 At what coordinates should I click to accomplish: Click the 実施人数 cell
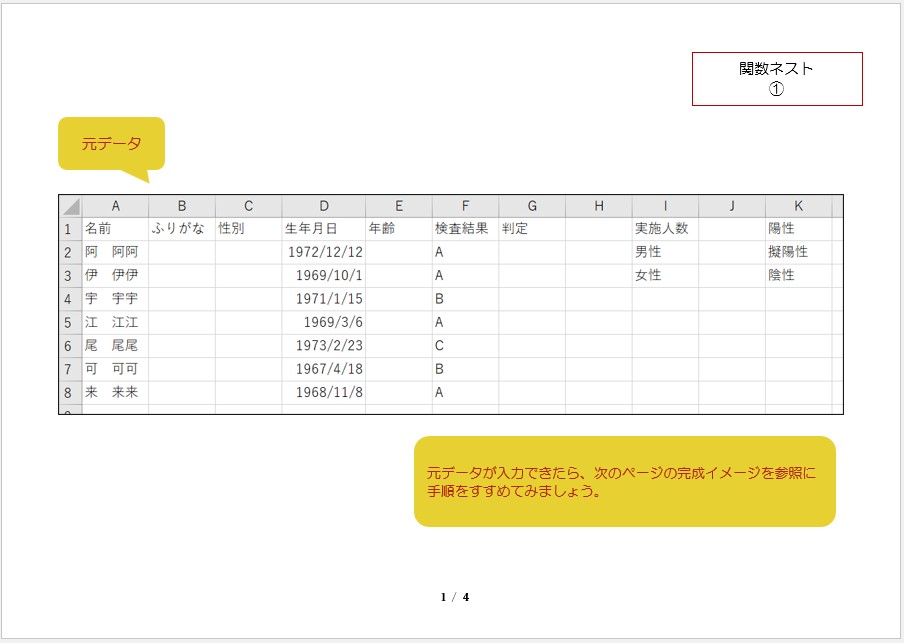point(664,229)
